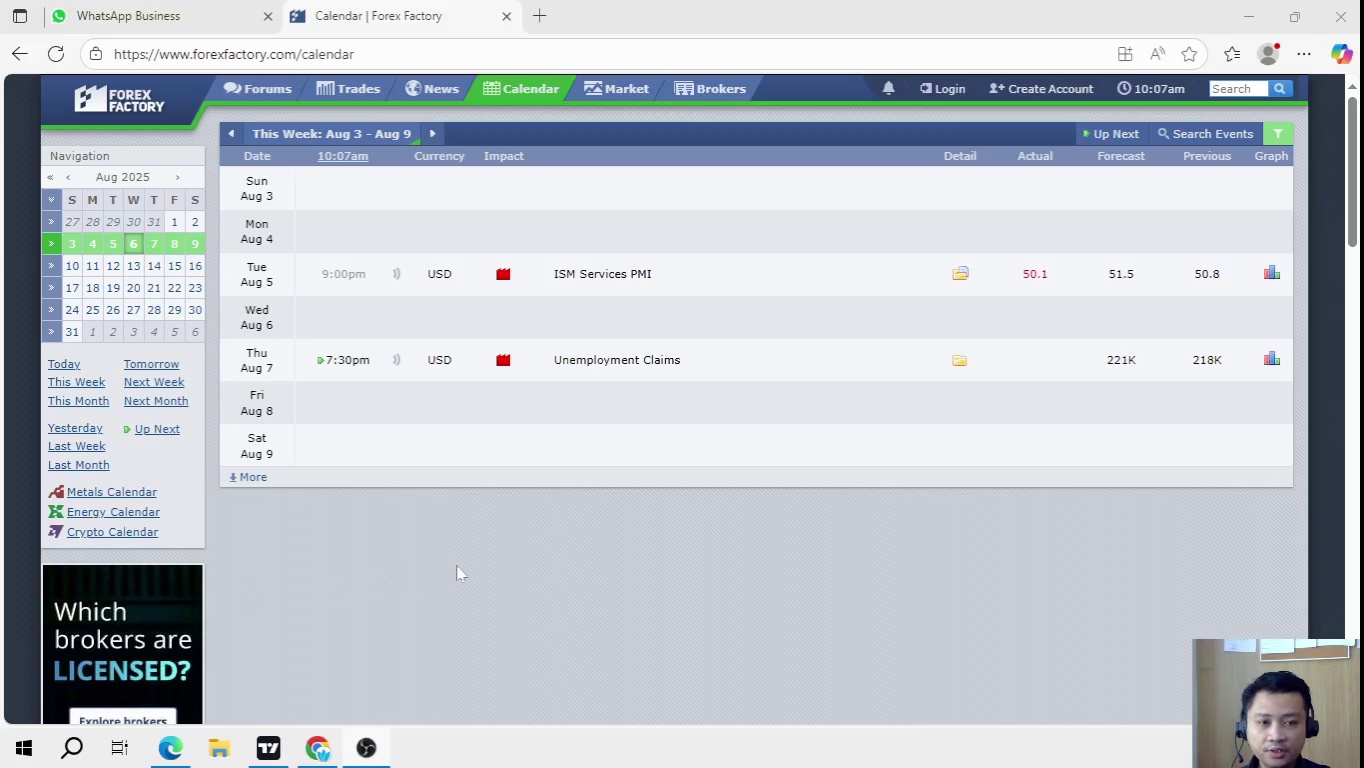Image resolution: width=1364 pixels, height=768 pixels.
Task: Click the Search input field
Action: [x=1238, y=89]
